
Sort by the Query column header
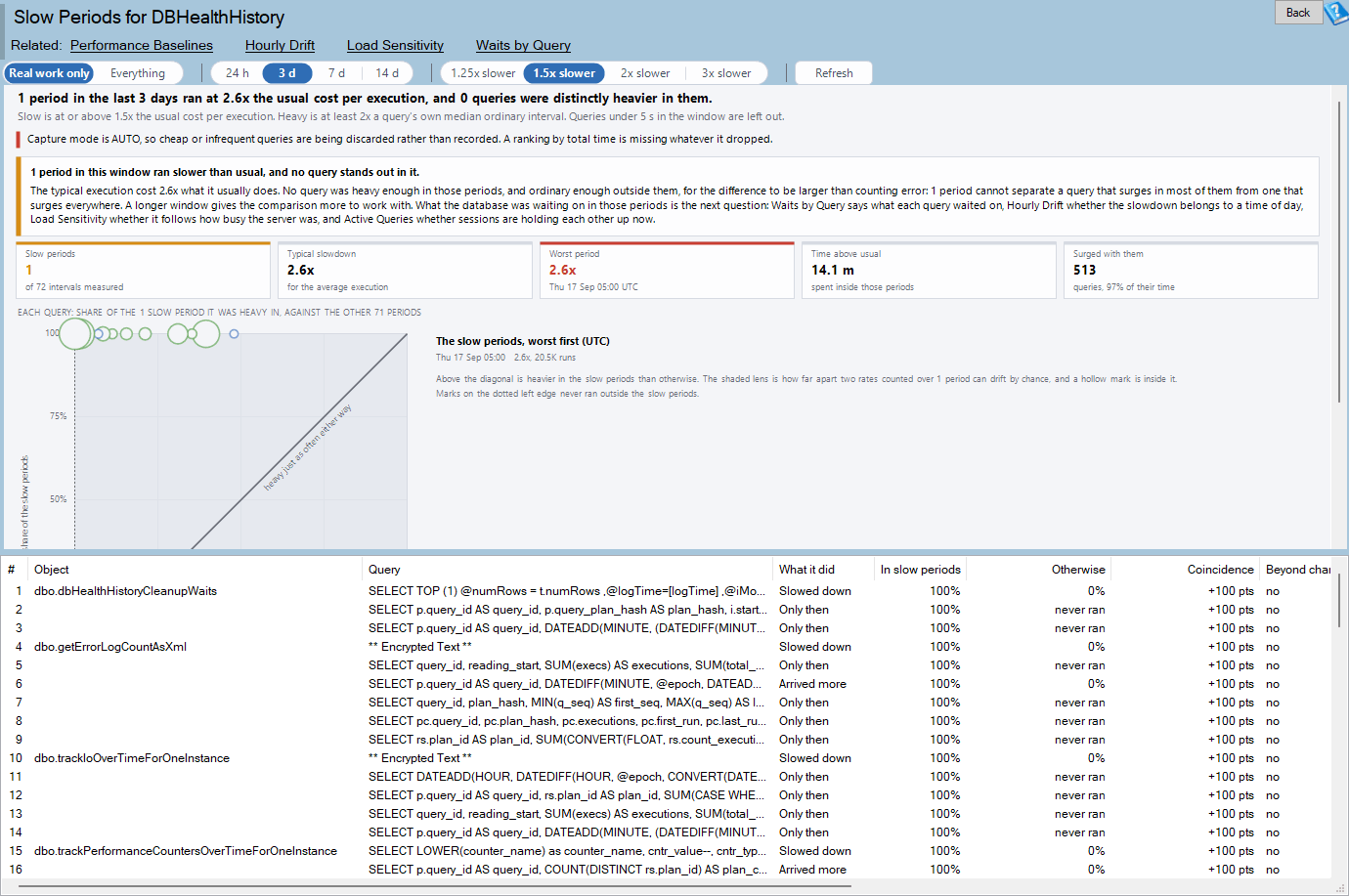click(x=568, y=570)
